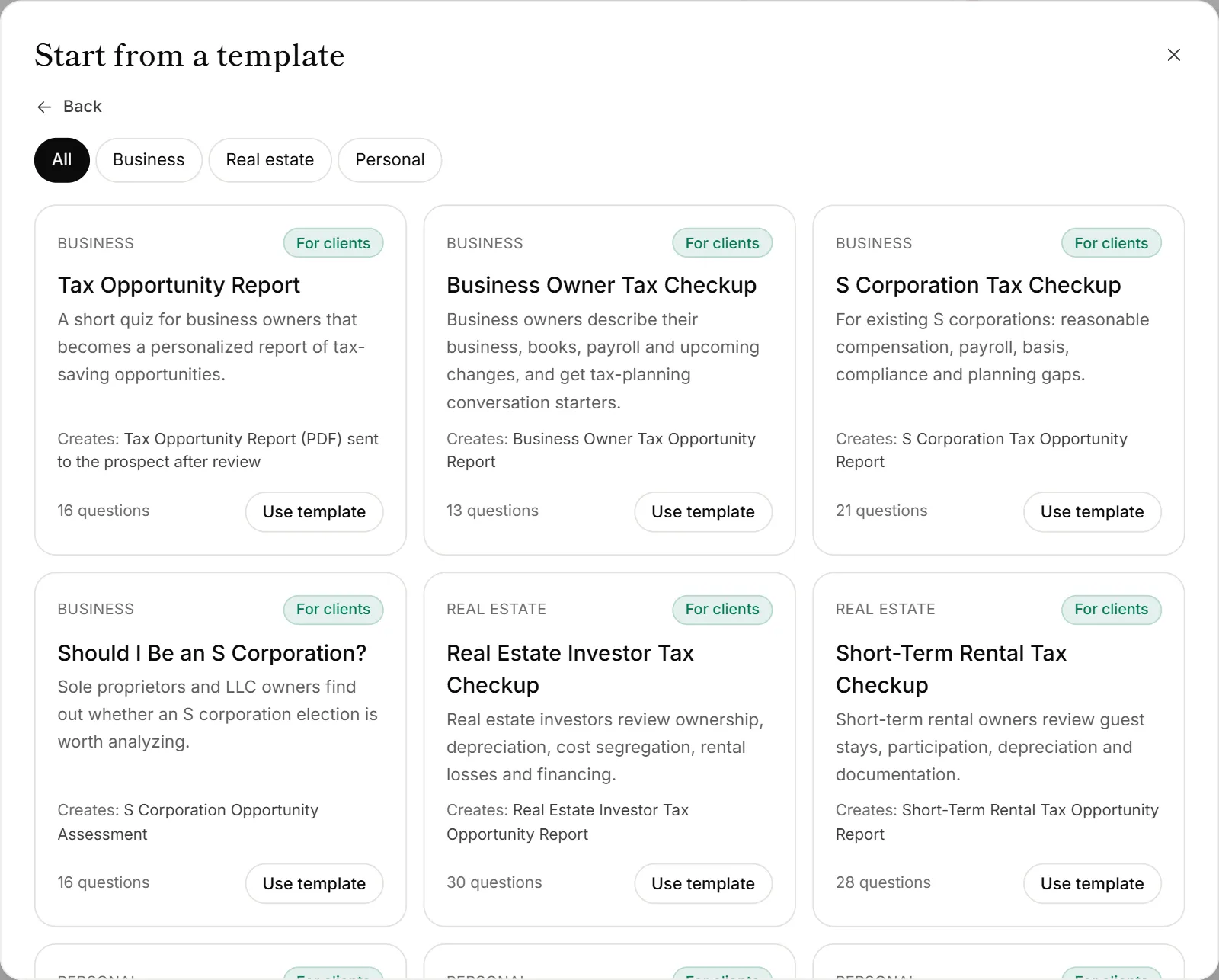Click BUSINESS label on Business Owner Tax Checkup card
Screen dimensions: 1219x980
pos(485,243)
